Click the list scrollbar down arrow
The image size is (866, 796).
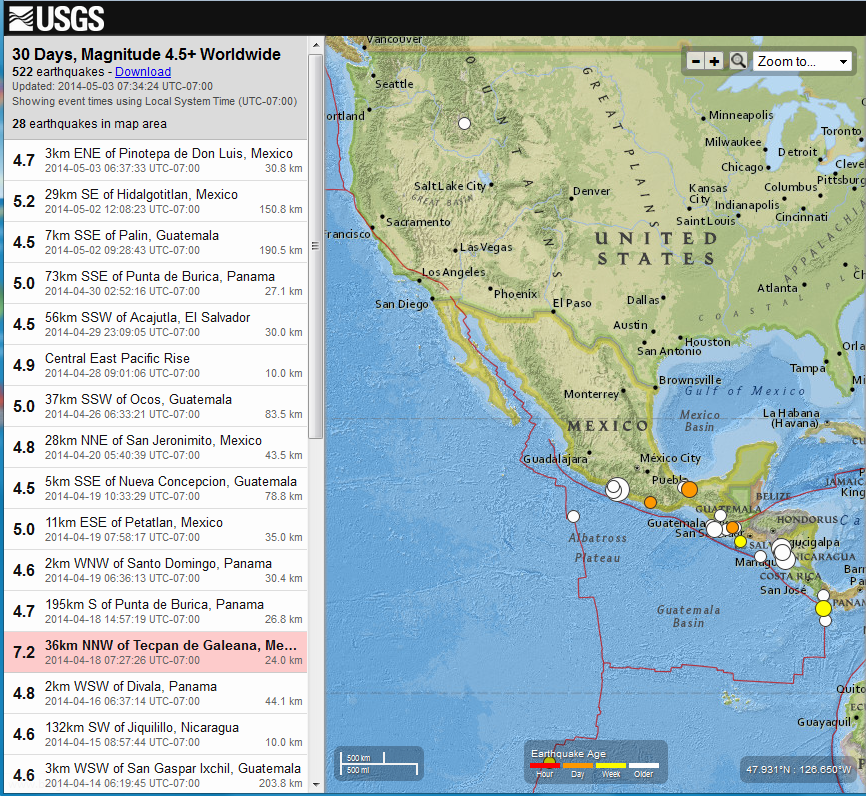coord(316,784)
